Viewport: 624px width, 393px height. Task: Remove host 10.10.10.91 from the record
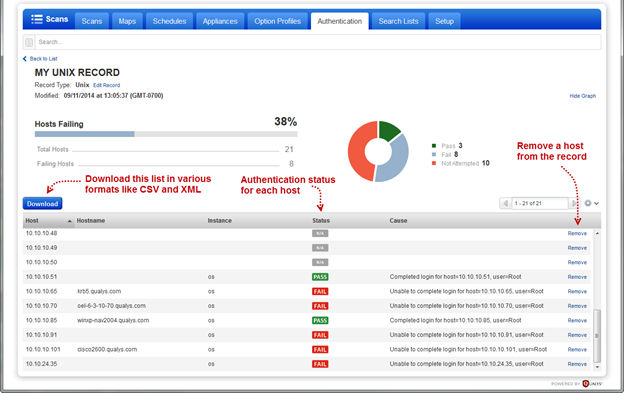[x=577, y=335]
